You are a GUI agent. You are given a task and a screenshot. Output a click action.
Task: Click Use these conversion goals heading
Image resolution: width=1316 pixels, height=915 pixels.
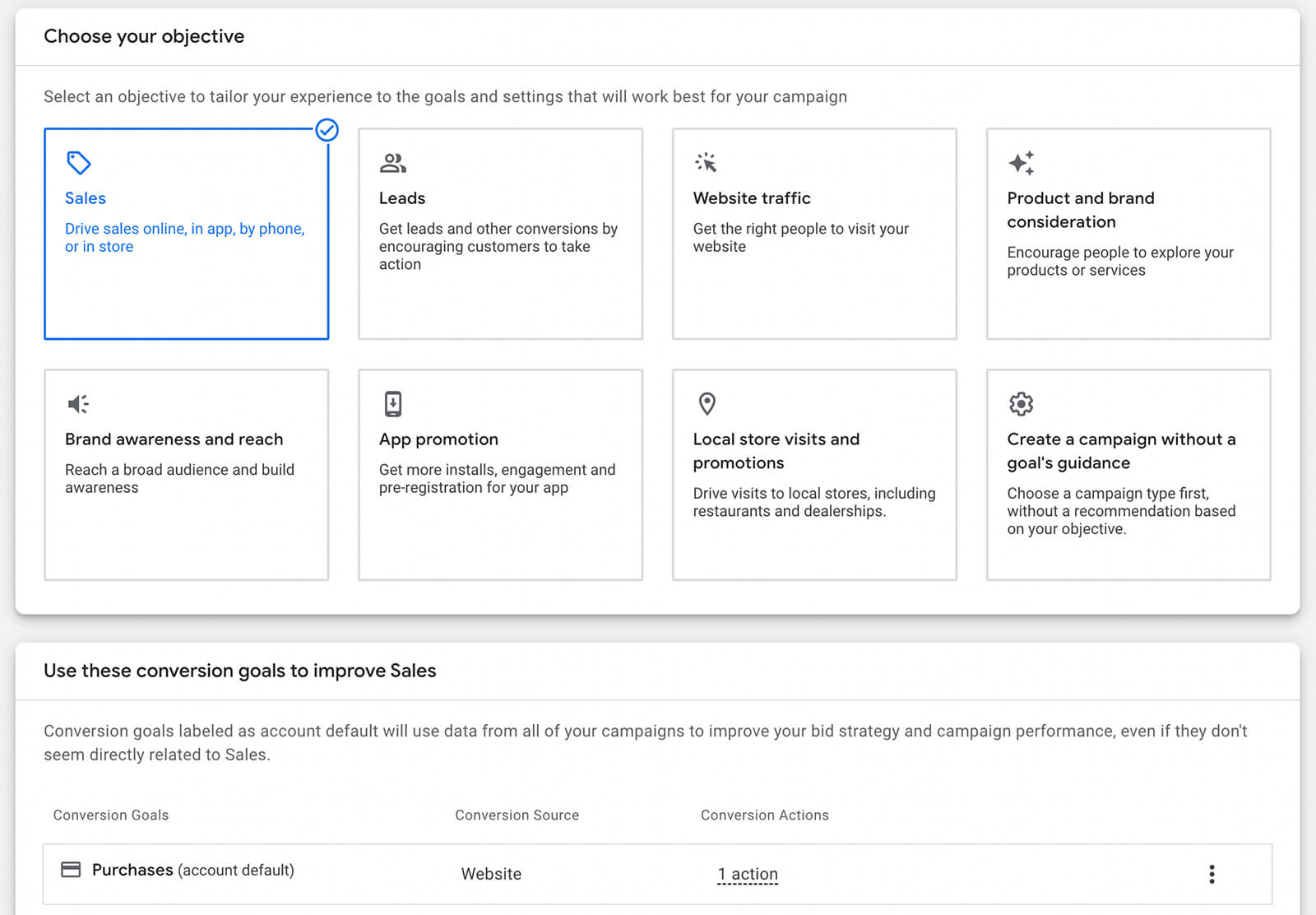tap(240, 671)
